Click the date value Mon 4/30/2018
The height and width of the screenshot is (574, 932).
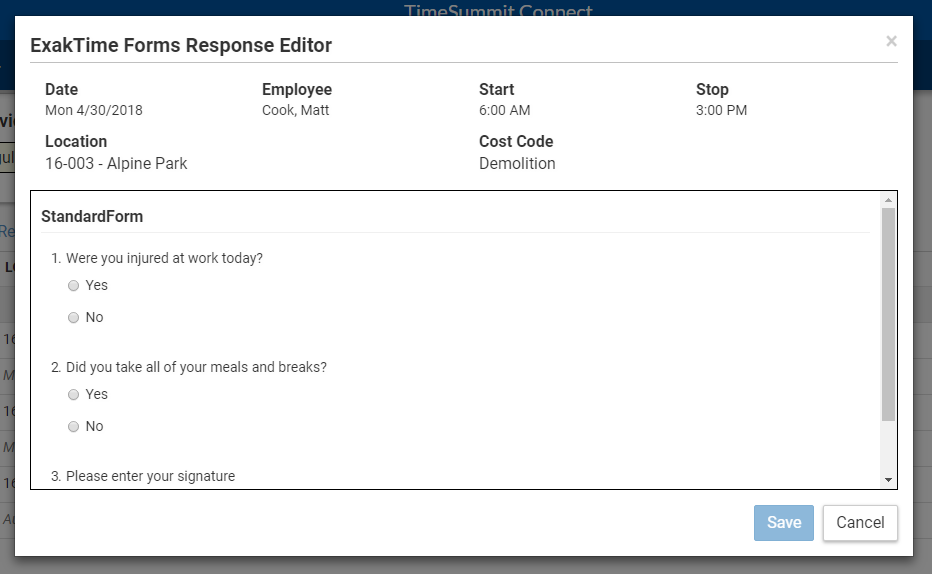click(x=94, y=111)
